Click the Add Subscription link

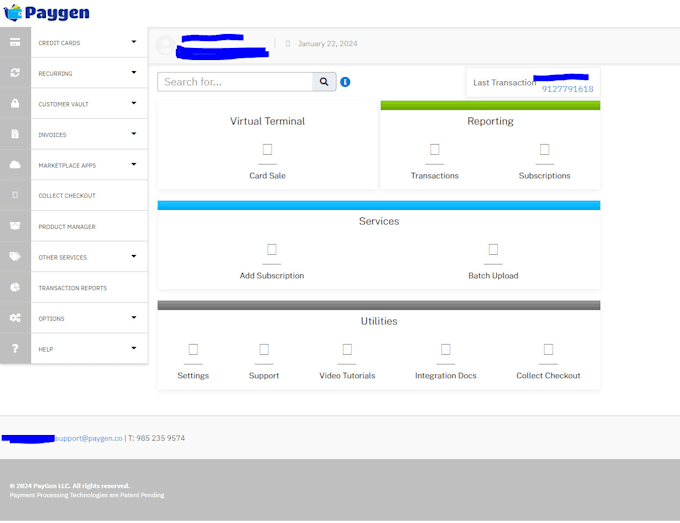[272, 275]
